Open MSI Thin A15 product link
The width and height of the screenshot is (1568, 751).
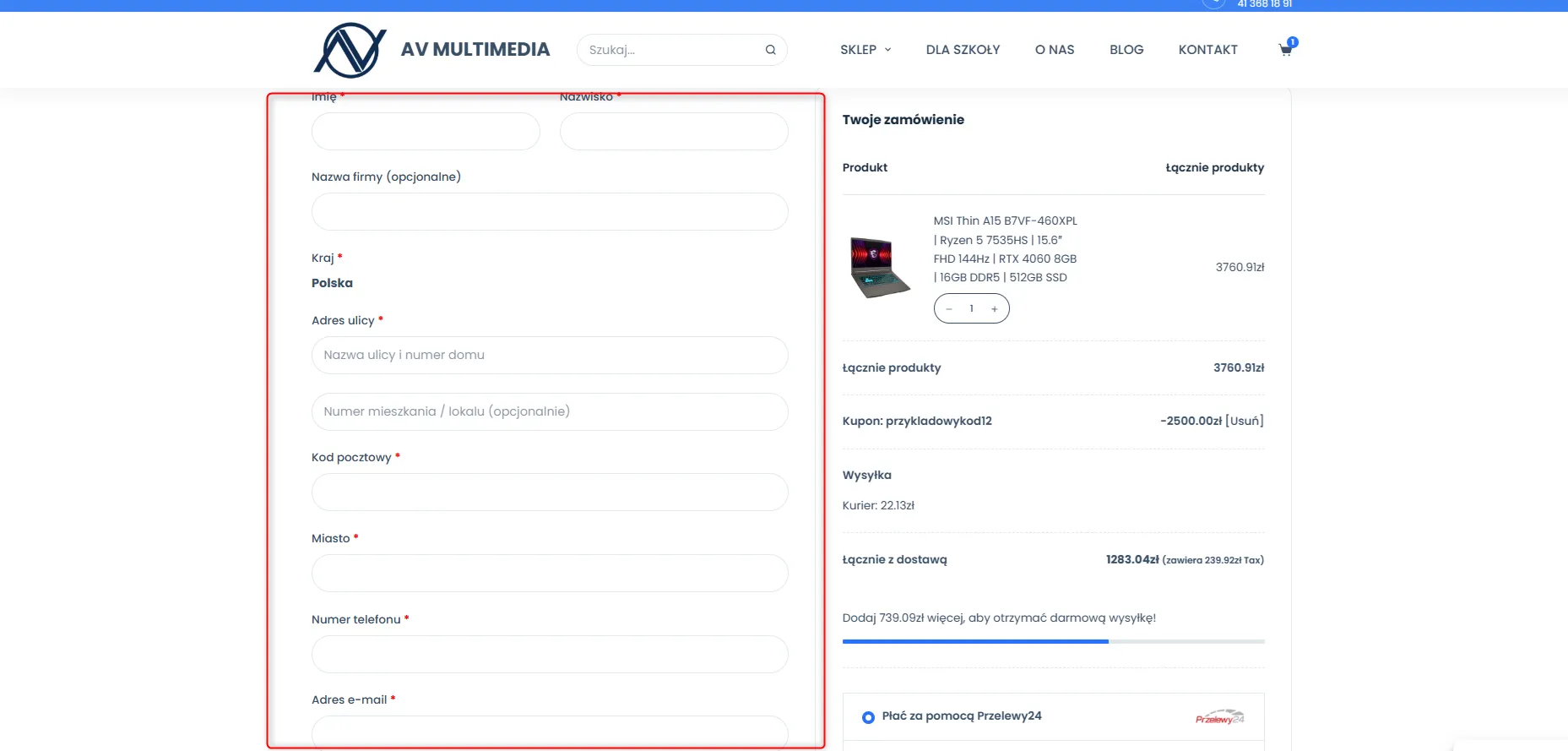tap(1006, 249)
